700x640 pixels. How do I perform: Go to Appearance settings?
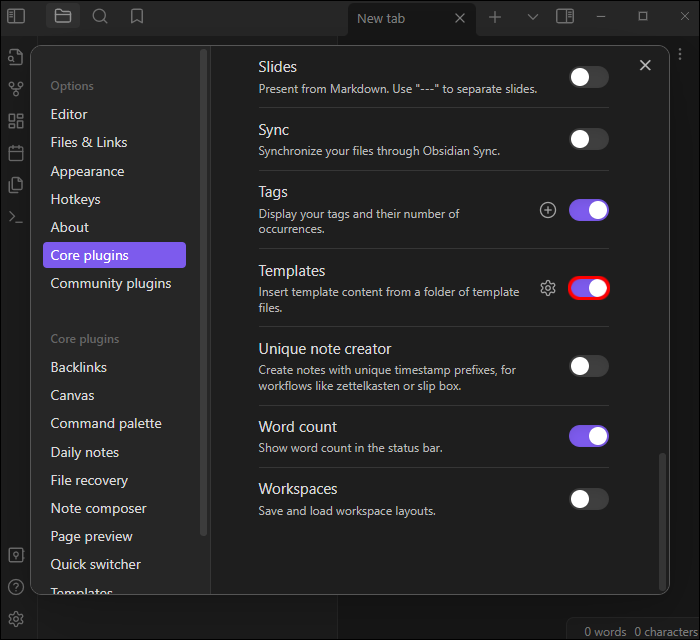pyautogui.click(x=88, y=171)
